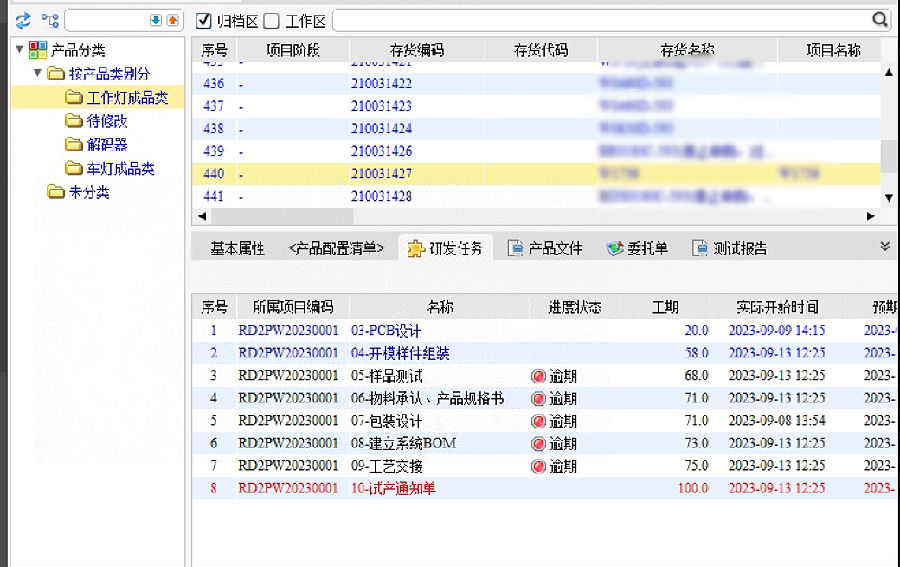Viewport: 900px width, 567px height.
Task: Click the 产品分类 colored grid icon
Action: coord(39,50)
